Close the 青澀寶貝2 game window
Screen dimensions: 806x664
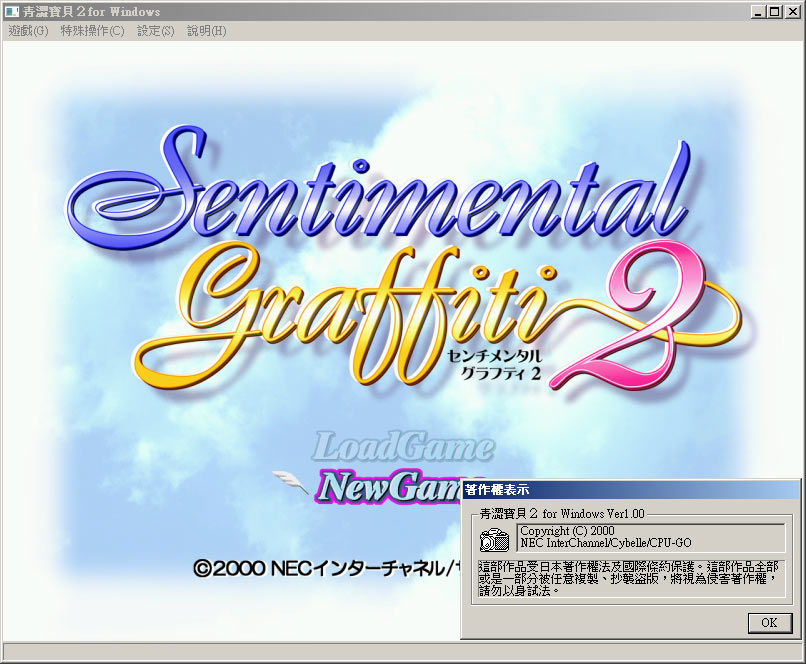click(792, 11)
